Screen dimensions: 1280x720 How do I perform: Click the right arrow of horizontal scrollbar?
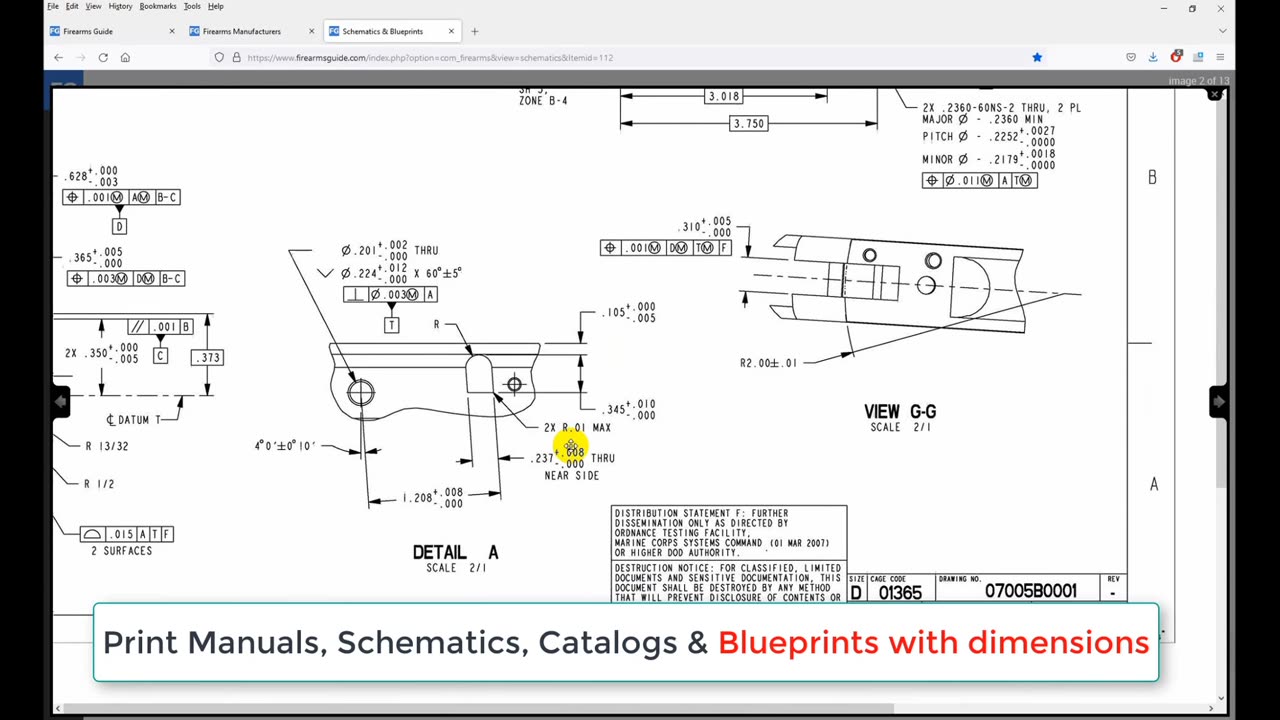point(1211,709)
